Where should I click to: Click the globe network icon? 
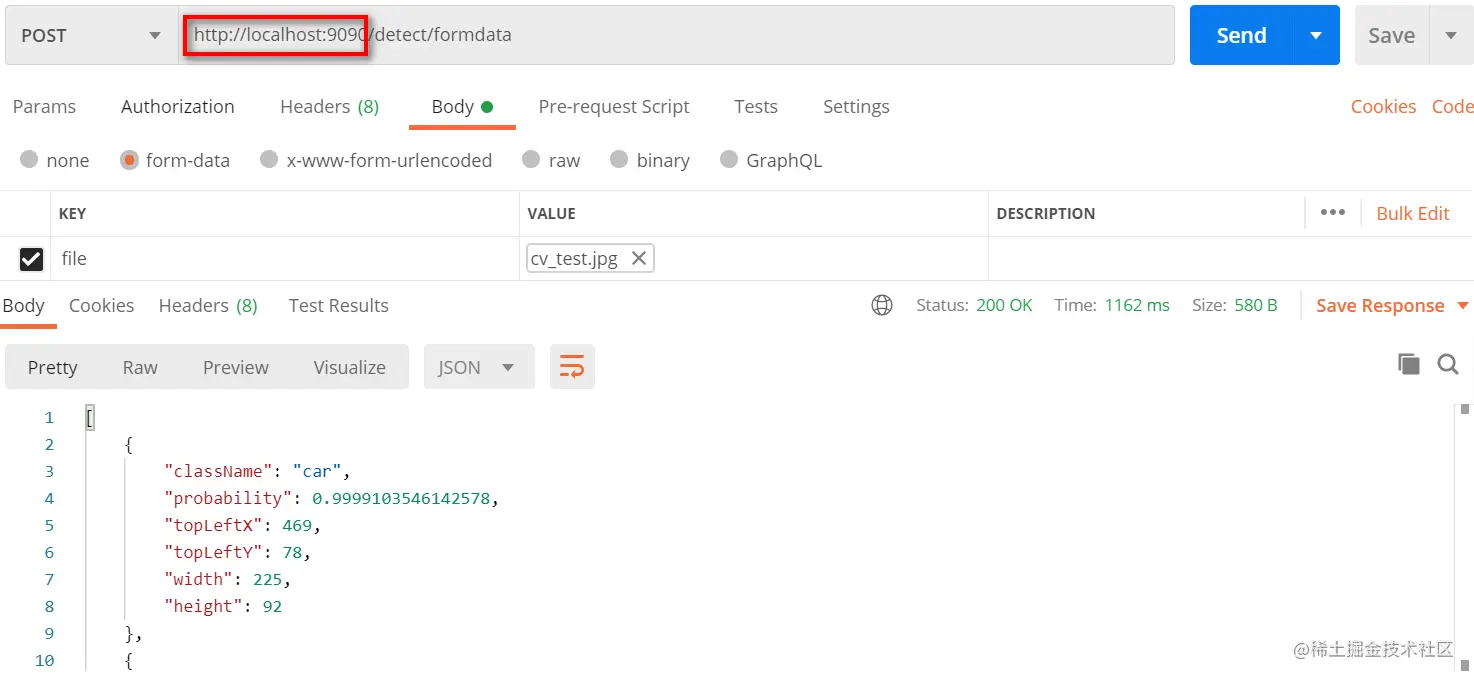882,306
